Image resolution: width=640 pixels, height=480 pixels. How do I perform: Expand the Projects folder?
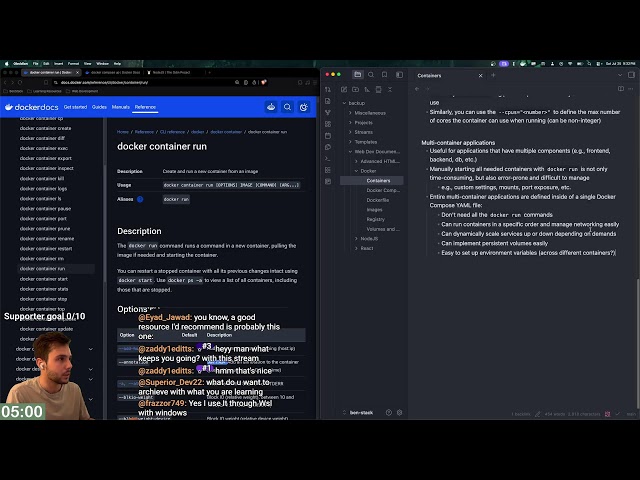pos(350,122)
